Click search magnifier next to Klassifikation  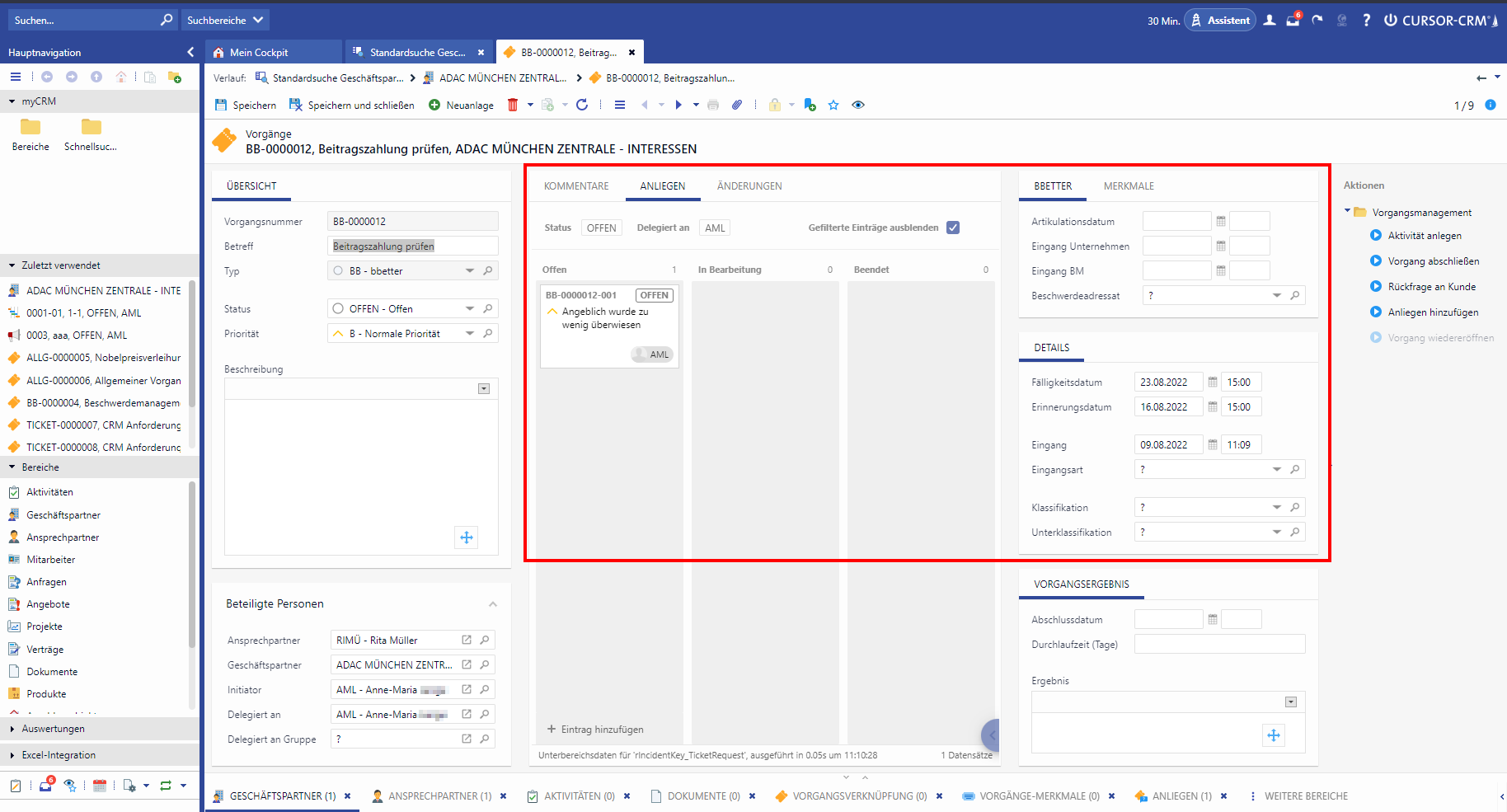pyautogui.click(x=1295, y=508)
